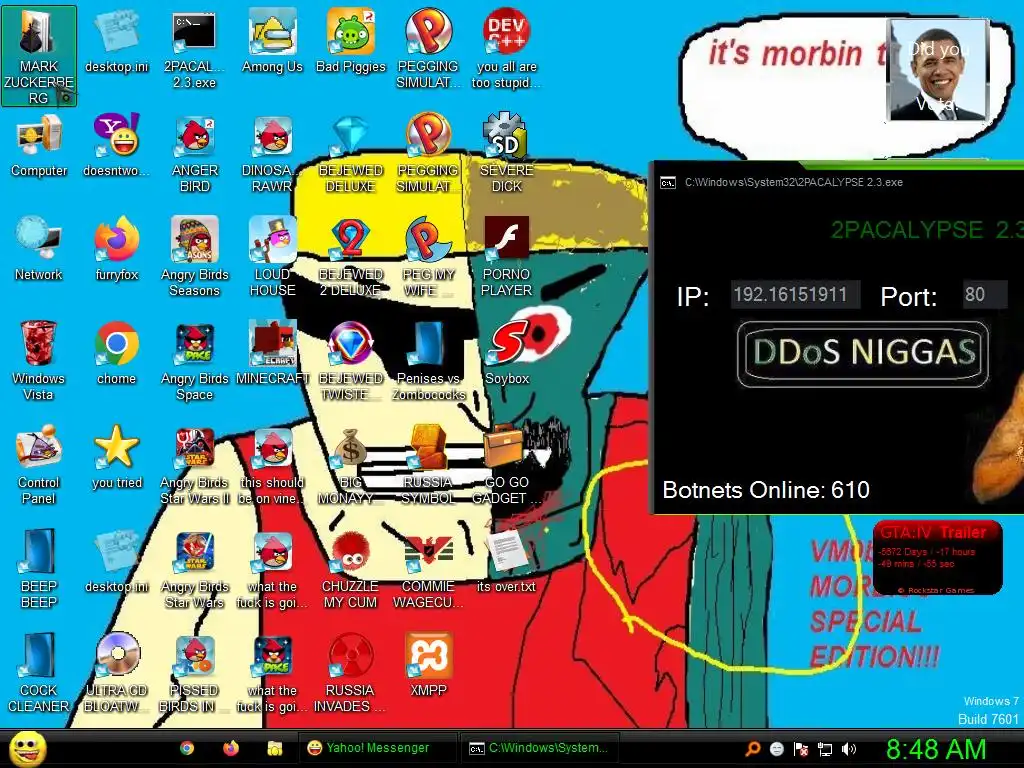The height and width of the screenshot is (768, 1024).
Task: Open the LOUD HOUSE shortcut
Action: tap(272, 258)
